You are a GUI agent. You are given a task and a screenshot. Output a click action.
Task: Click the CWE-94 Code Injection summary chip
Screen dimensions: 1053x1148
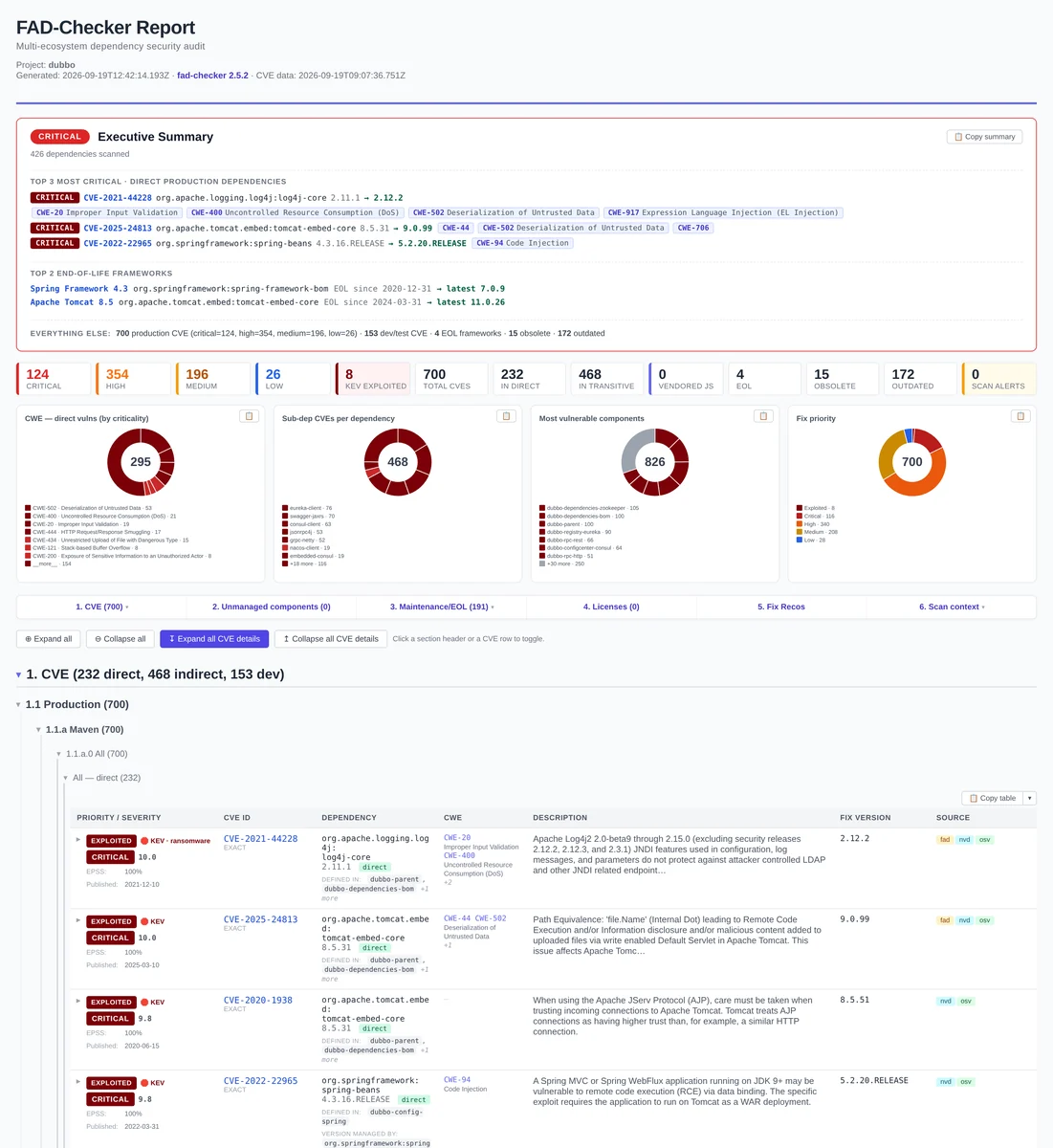[x=523, y=243]
